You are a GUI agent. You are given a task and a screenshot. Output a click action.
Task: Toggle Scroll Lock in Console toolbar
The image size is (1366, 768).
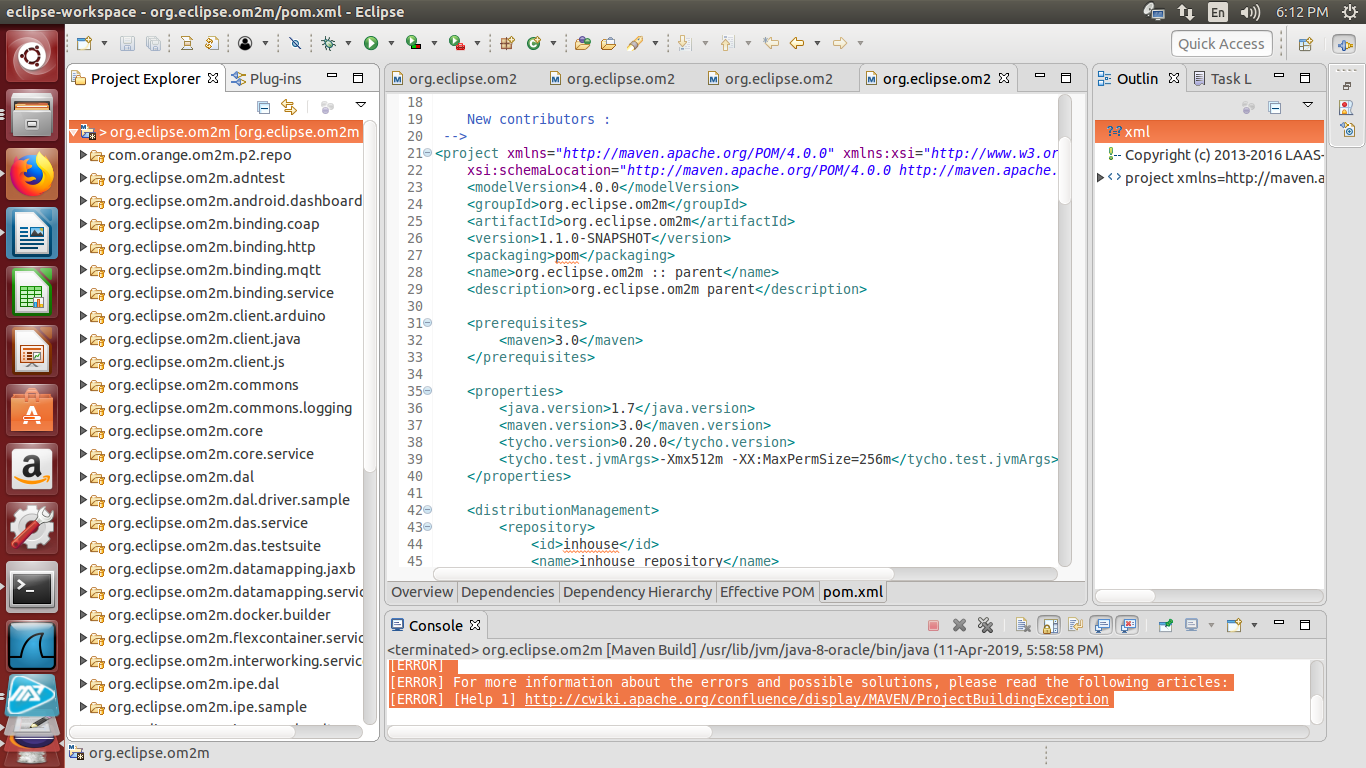point(1049,625)
